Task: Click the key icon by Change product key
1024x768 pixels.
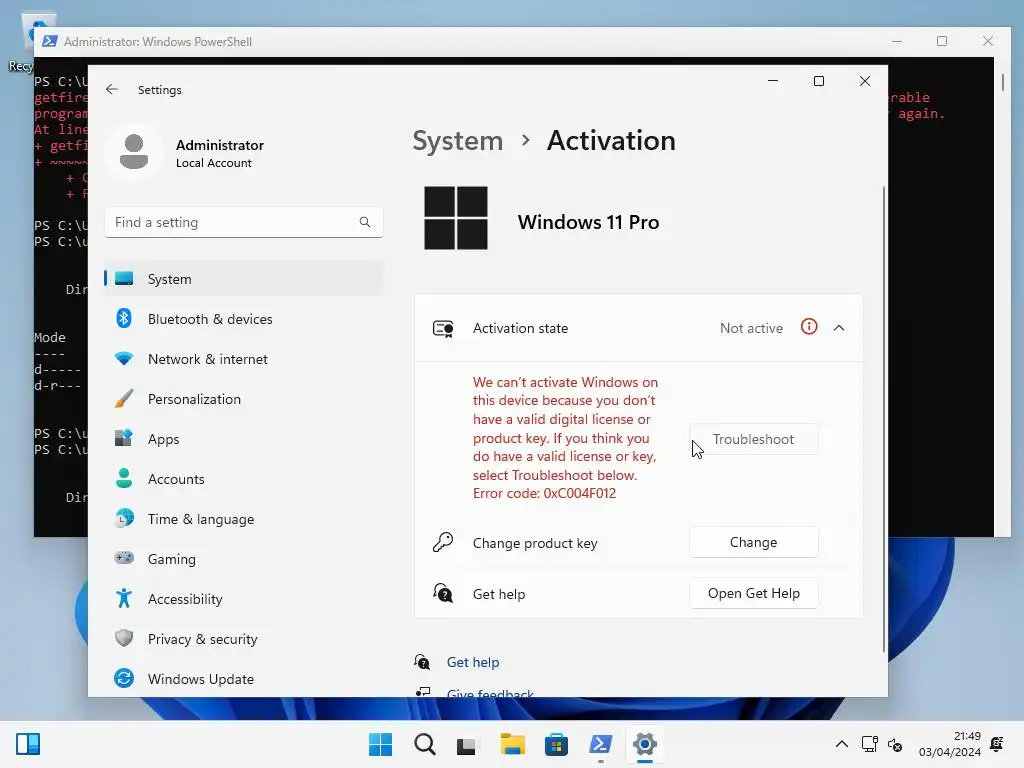Action: point(443,542)
